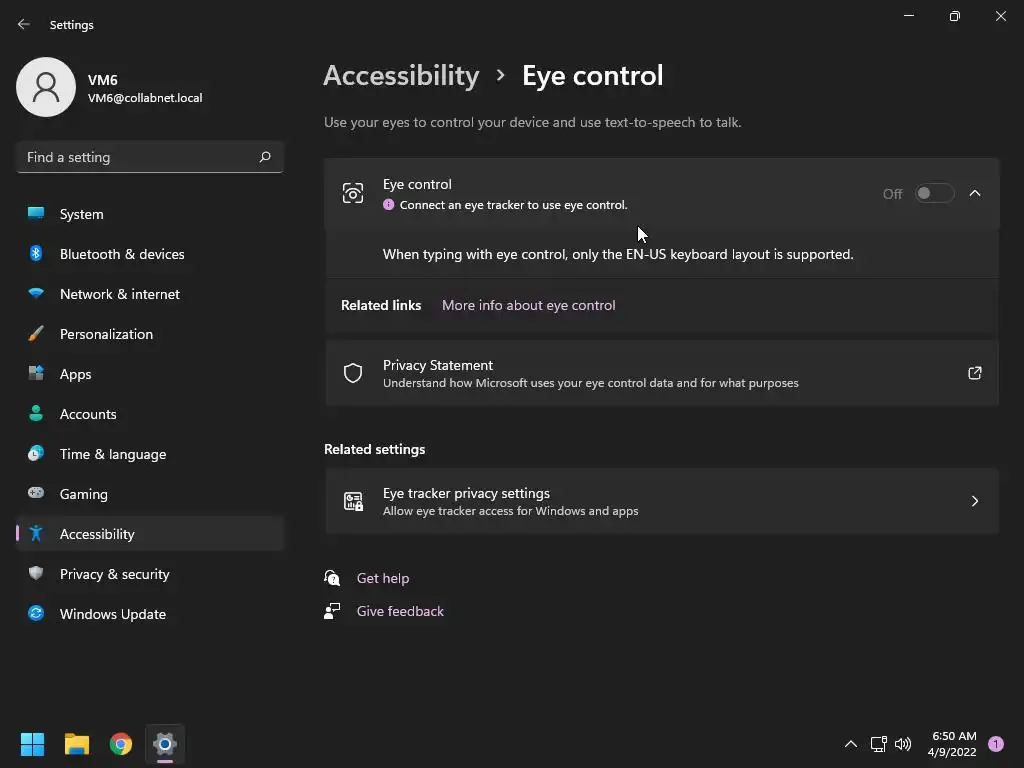Go to Time & language settings
Screen dimensions: 1024x768
pyautogui.click(x=113, y=454)
